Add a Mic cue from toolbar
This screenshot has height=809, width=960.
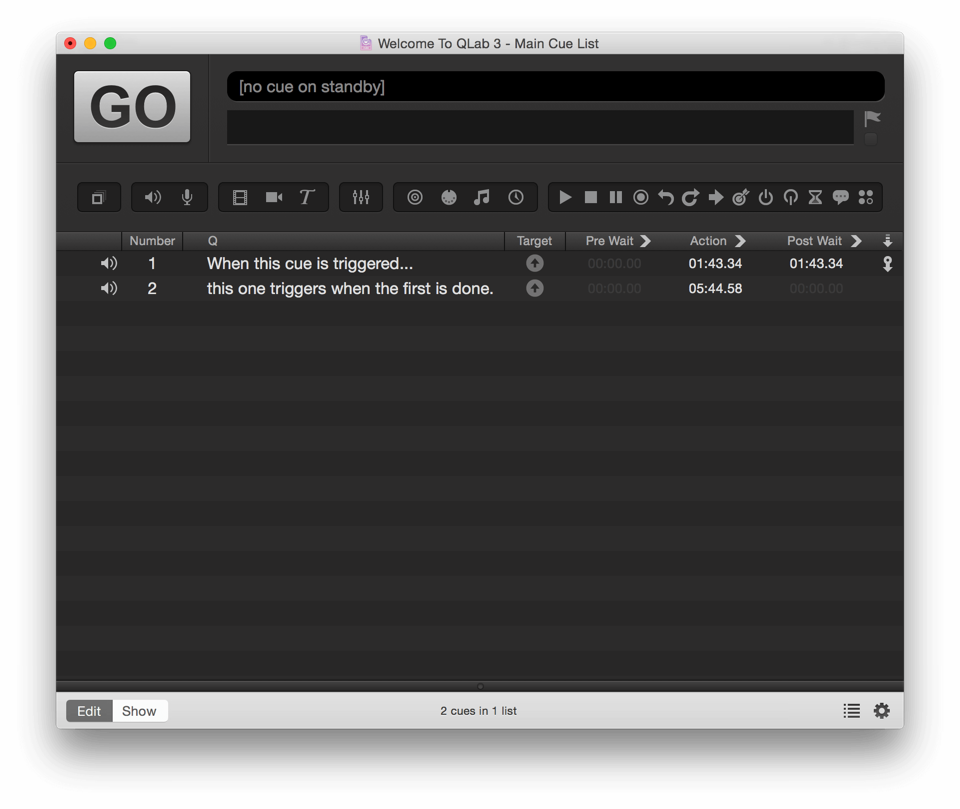[x=187, y=198]
